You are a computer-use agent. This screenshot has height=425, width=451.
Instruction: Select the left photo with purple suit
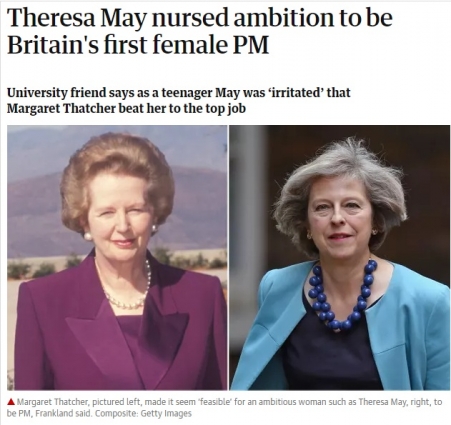tap(117, 257)
